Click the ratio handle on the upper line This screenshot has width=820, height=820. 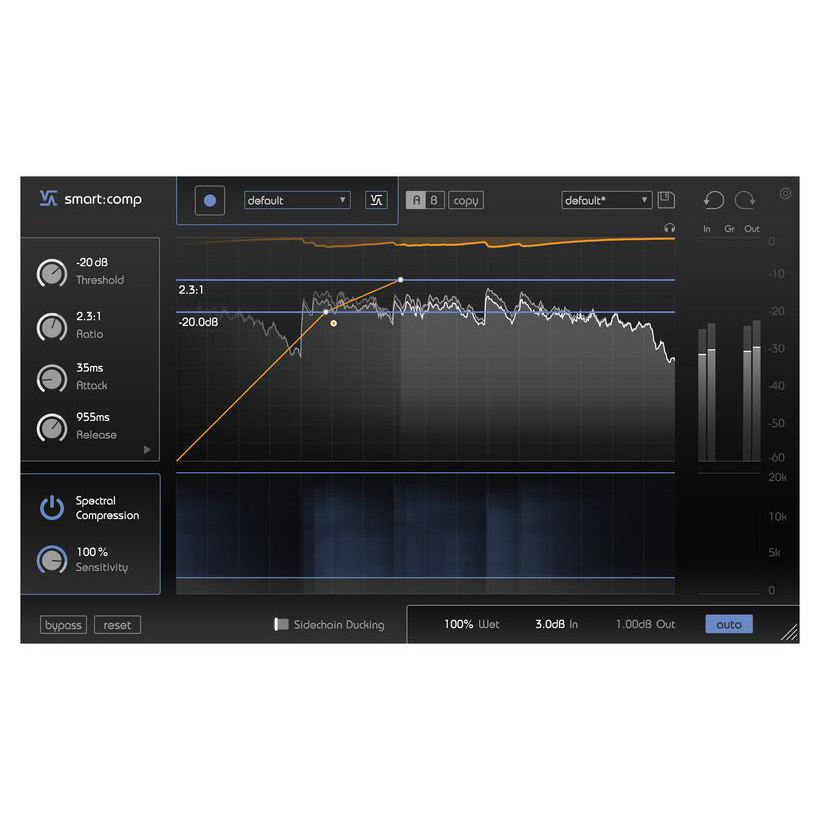coord(401,280)
